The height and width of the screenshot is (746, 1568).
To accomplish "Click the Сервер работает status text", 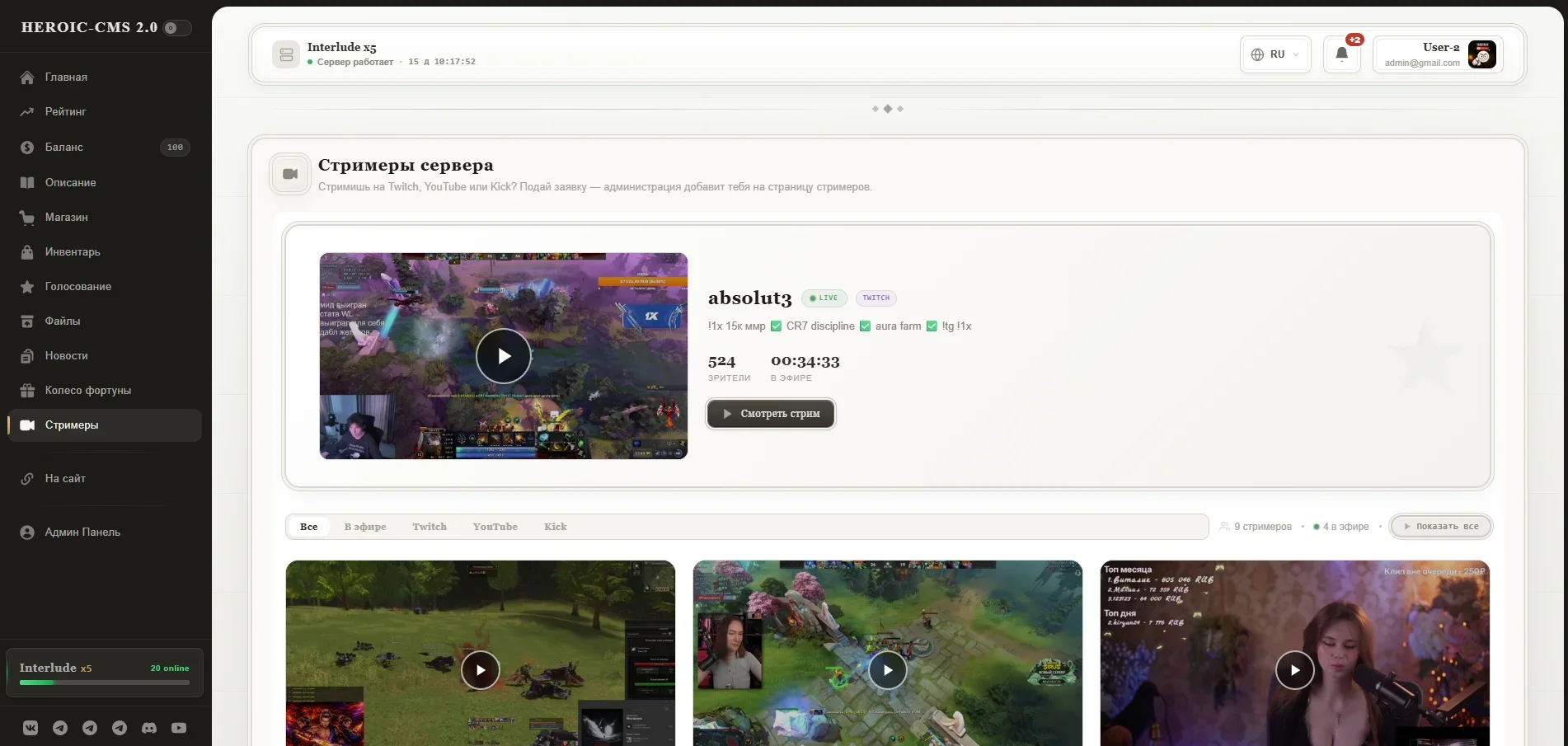I will point(355,62).
